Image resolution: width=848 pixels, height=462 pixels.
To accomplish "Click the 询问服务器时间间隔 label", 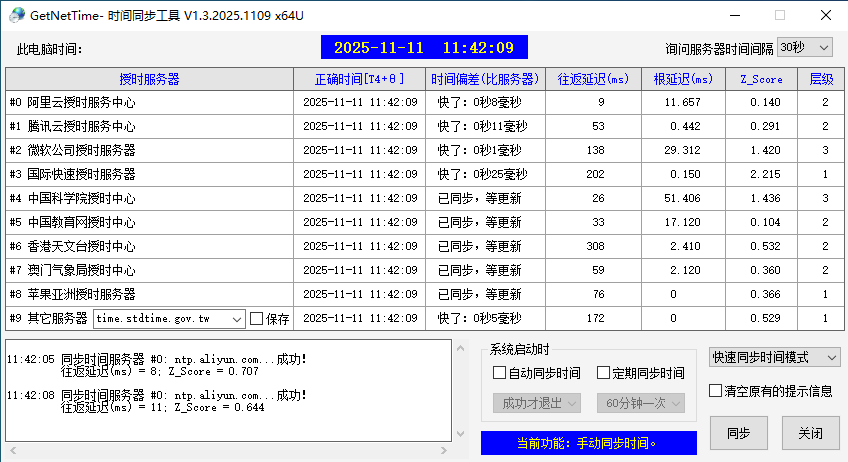I will tap(719, 49).
